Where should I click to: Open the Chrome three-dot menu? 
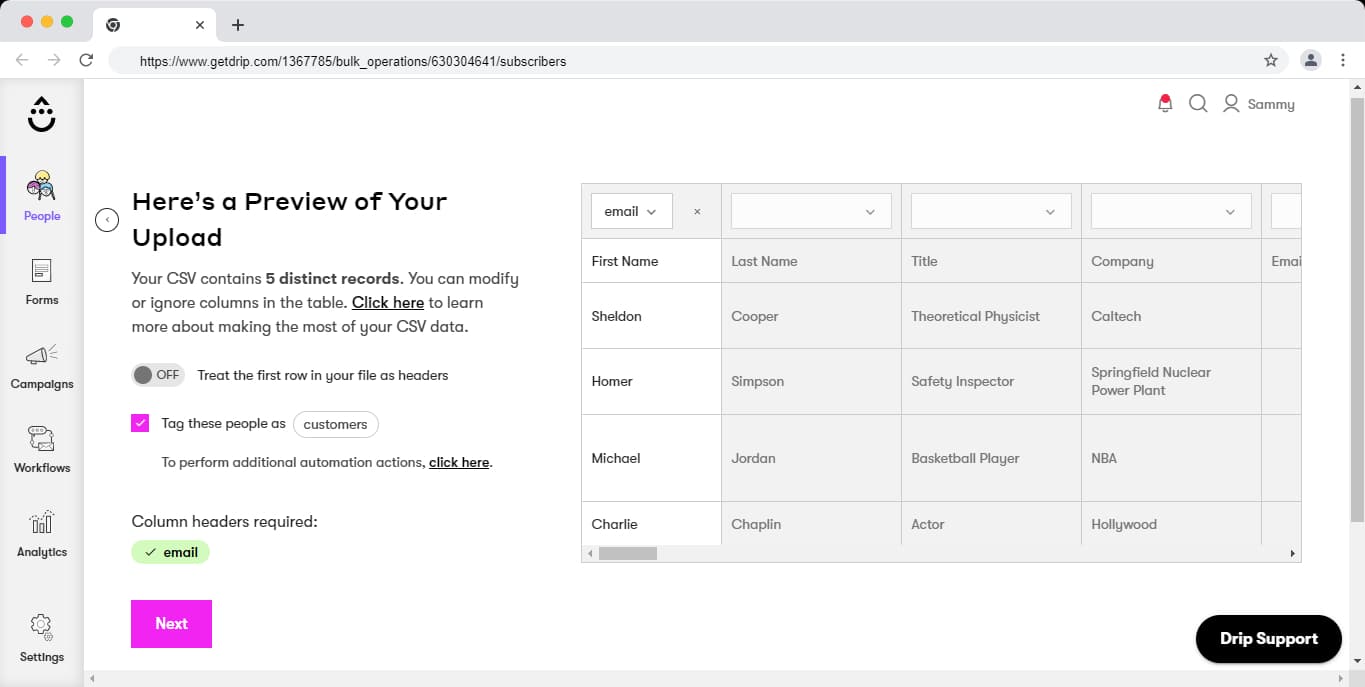(1342, 60)
